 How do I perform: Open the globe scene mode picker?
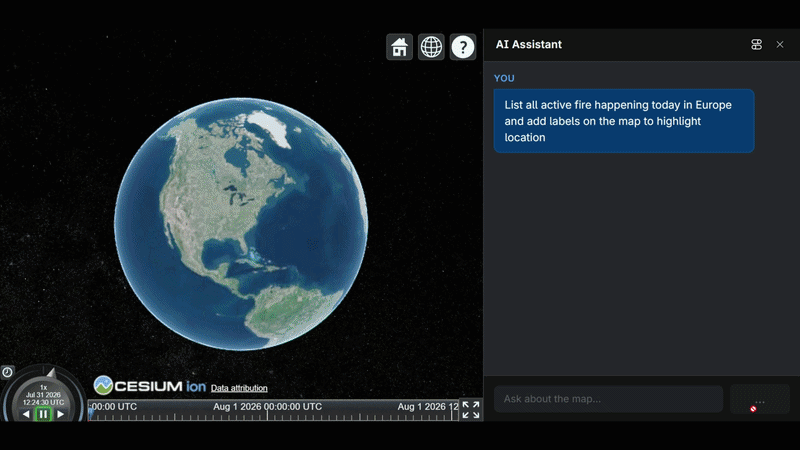pos(431,47)
